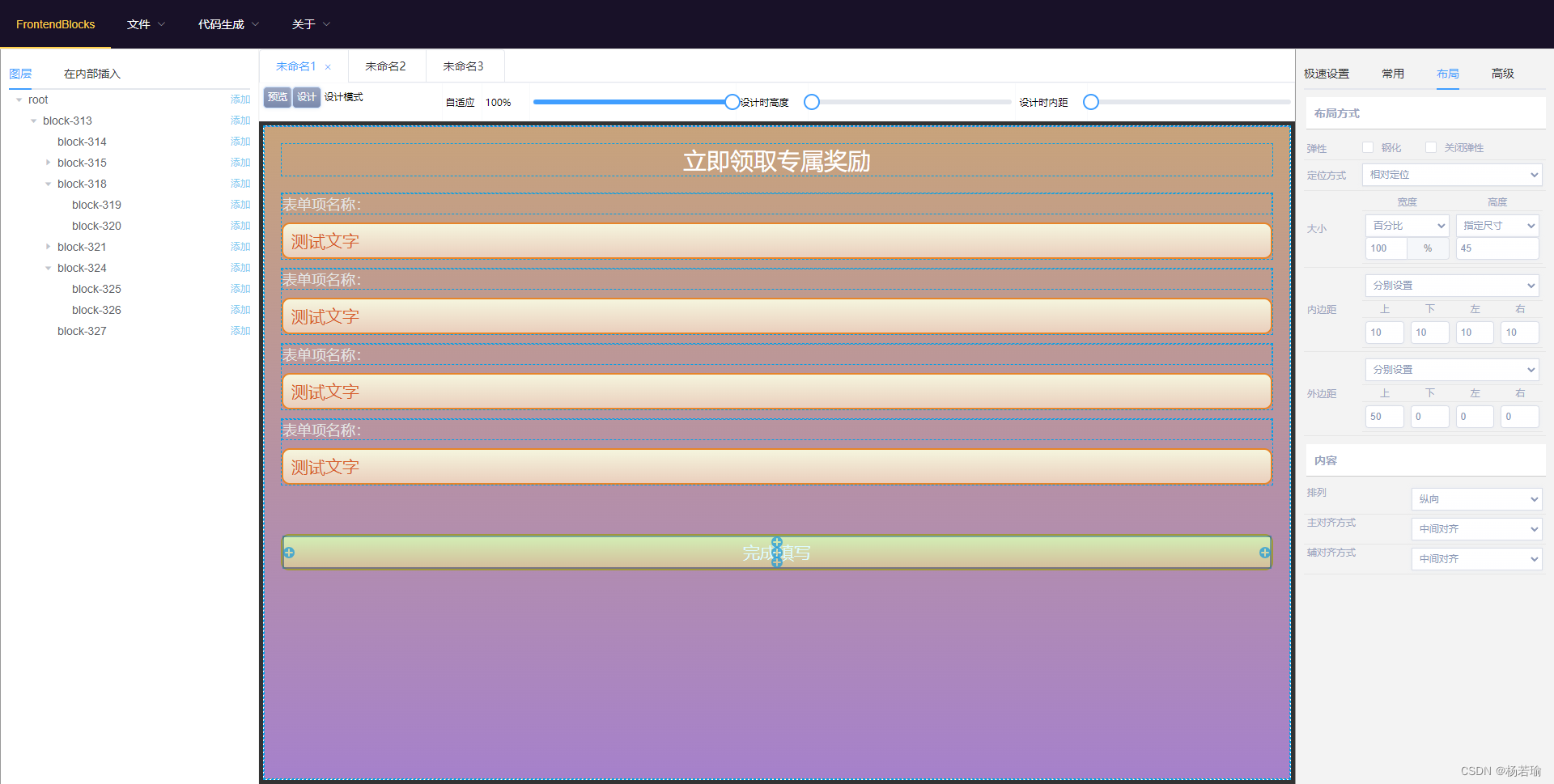The width and height of the screenshot is (1554, 784).
Task: Open the 宽度 unit 百分比 dropdown
Action: (1408, 226)
